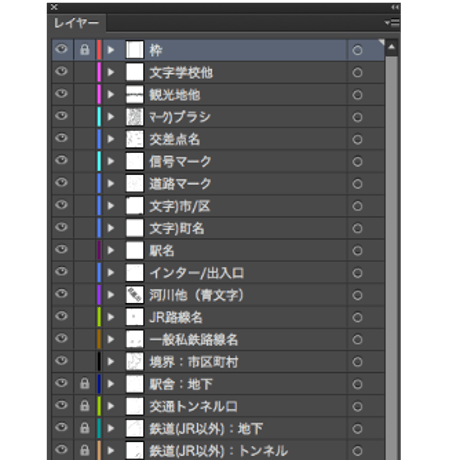This screenshot has width=460, height=460.
Task: Expand the 観光地他 layer contents
Action: tap(111, 95)
